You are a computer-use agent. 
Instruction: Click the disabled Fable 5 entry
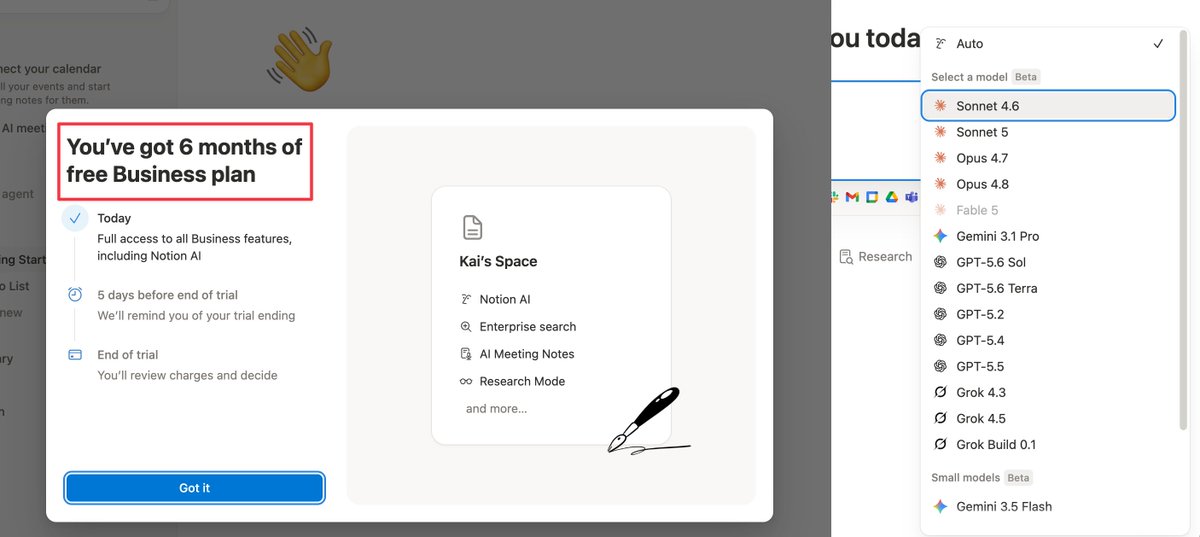click(x=1047, y=210)
